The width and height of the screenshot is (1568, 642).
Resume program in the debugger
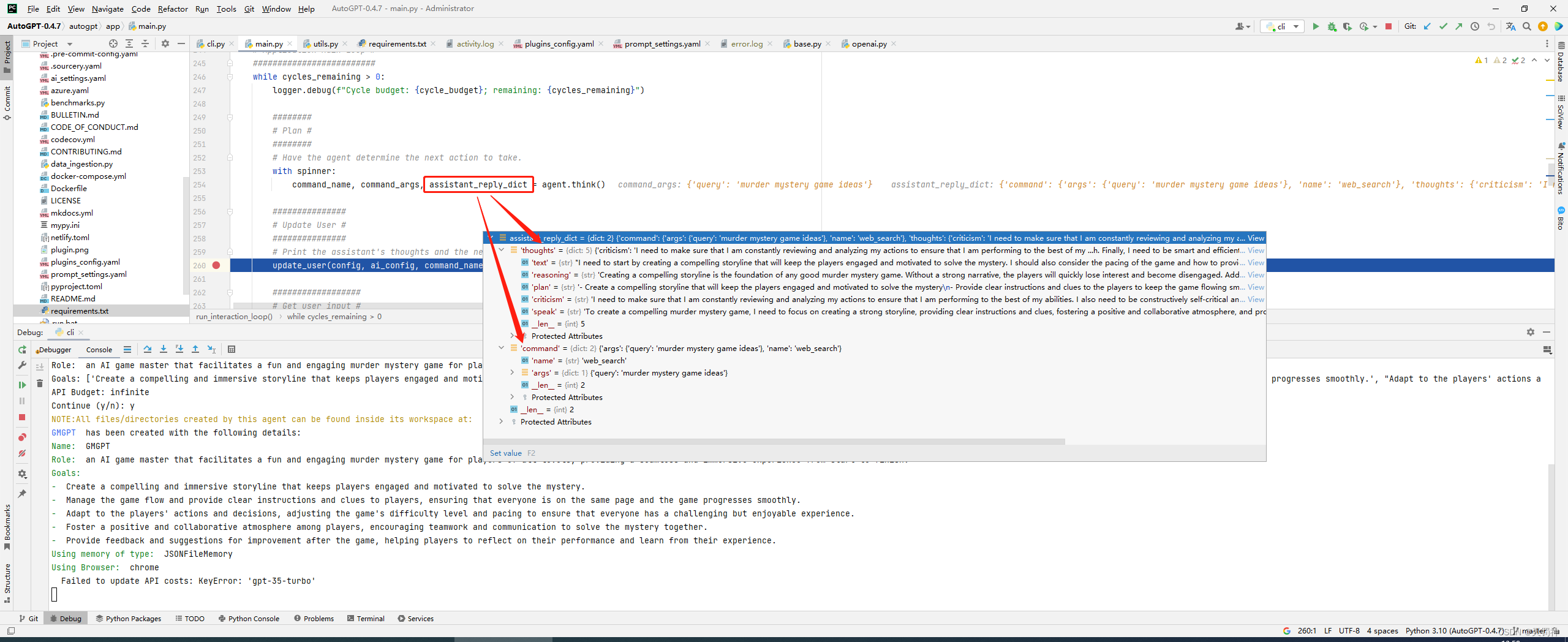[22, 385]
